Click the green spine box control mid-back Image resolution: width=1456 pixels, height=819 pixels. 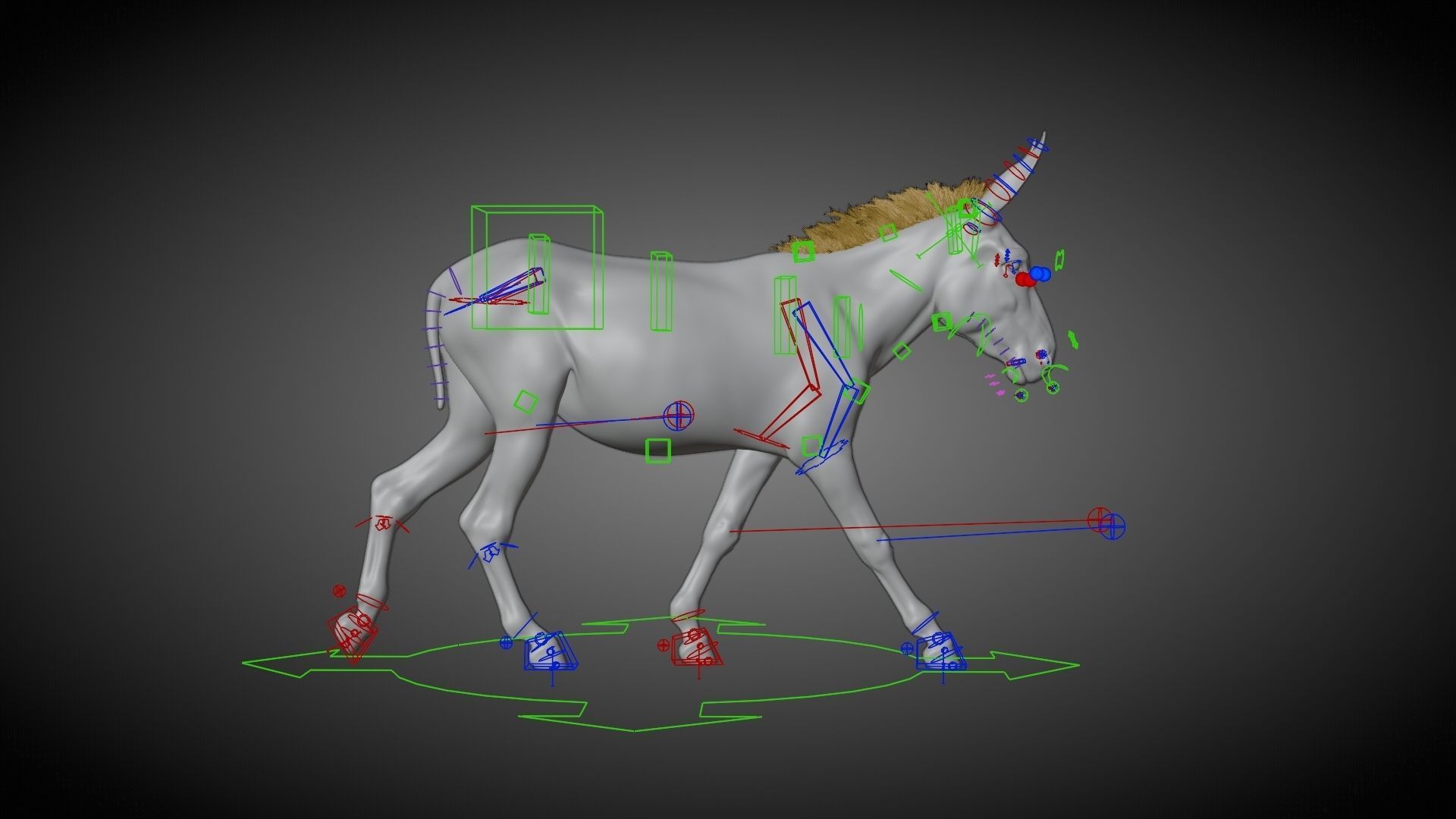click(661, 292)
